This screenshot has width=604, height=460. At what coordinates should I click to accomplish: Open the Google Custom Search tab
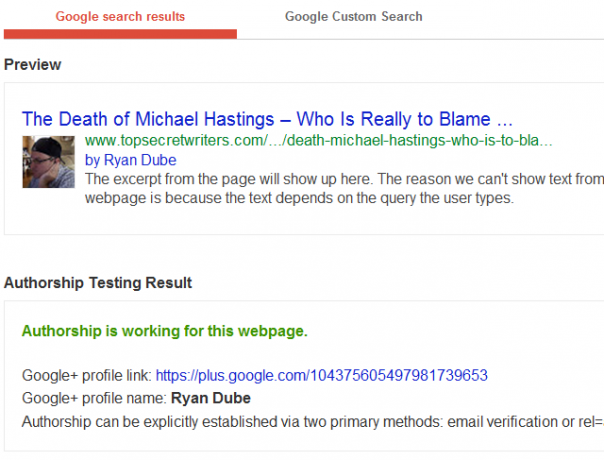(354, 17)
